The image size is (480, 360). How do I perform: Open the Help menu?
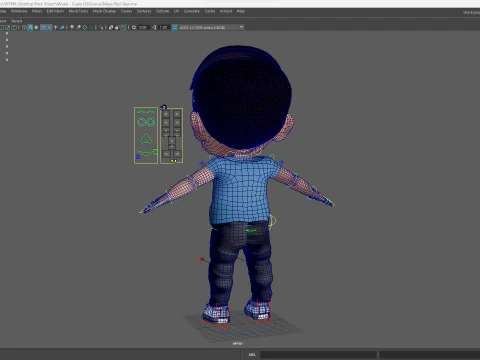241,11
